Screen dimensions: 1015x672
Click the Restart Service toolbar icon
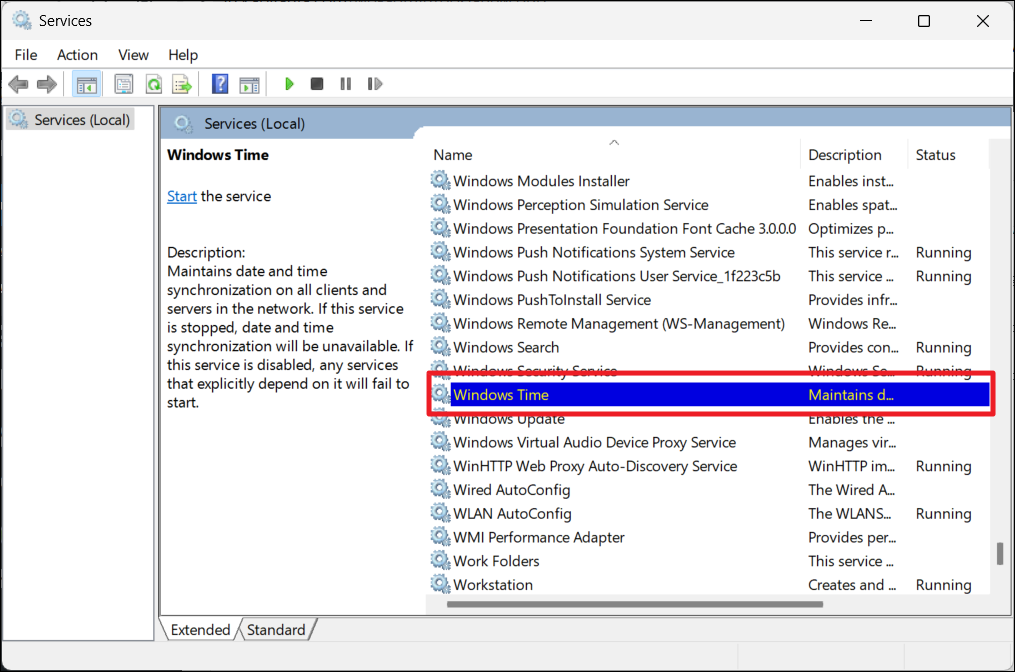pyautogui.click(x=375, y=84)
